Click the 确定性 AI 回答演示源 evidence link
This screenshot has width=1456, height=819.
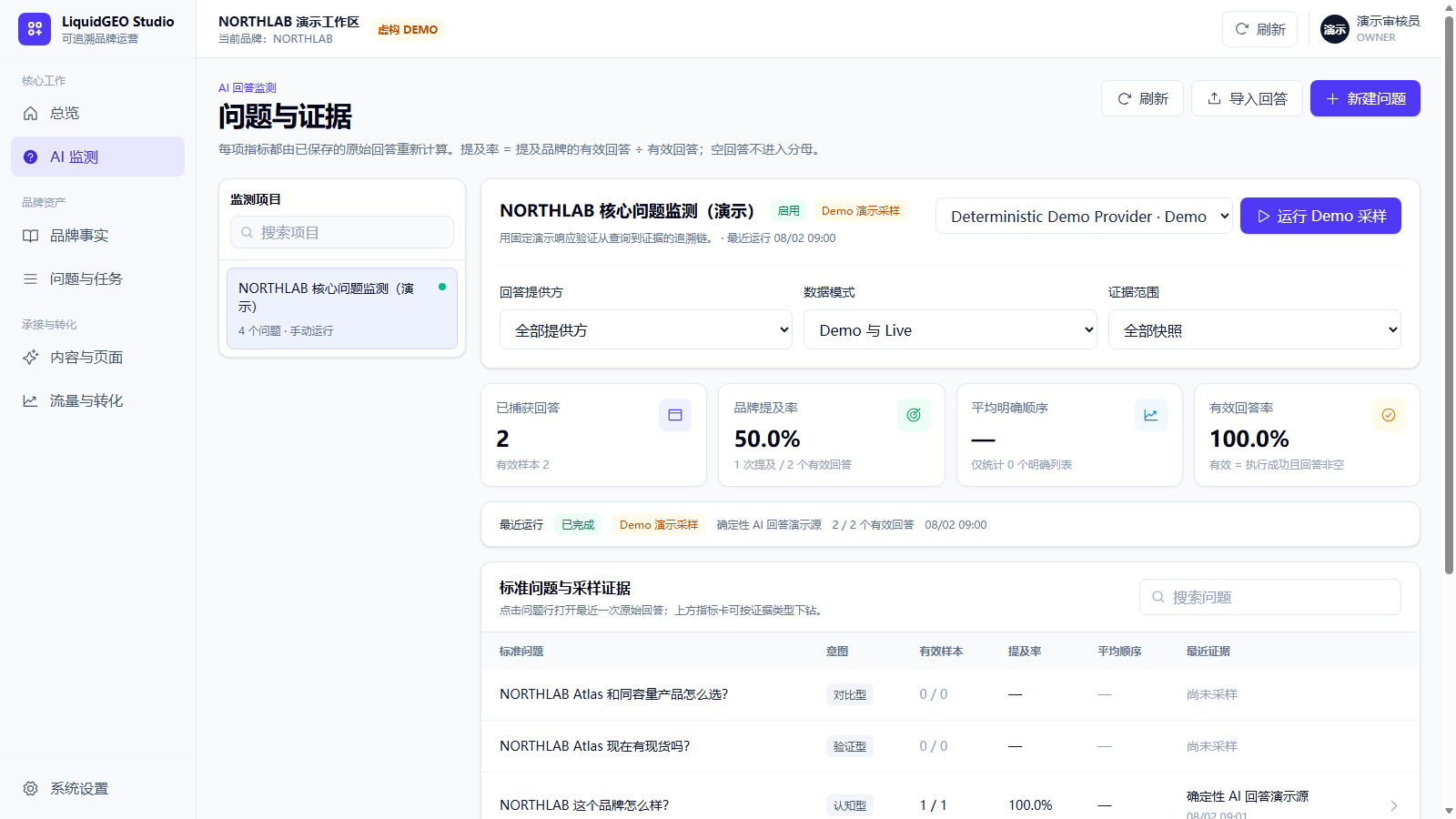coord(1248,796)
